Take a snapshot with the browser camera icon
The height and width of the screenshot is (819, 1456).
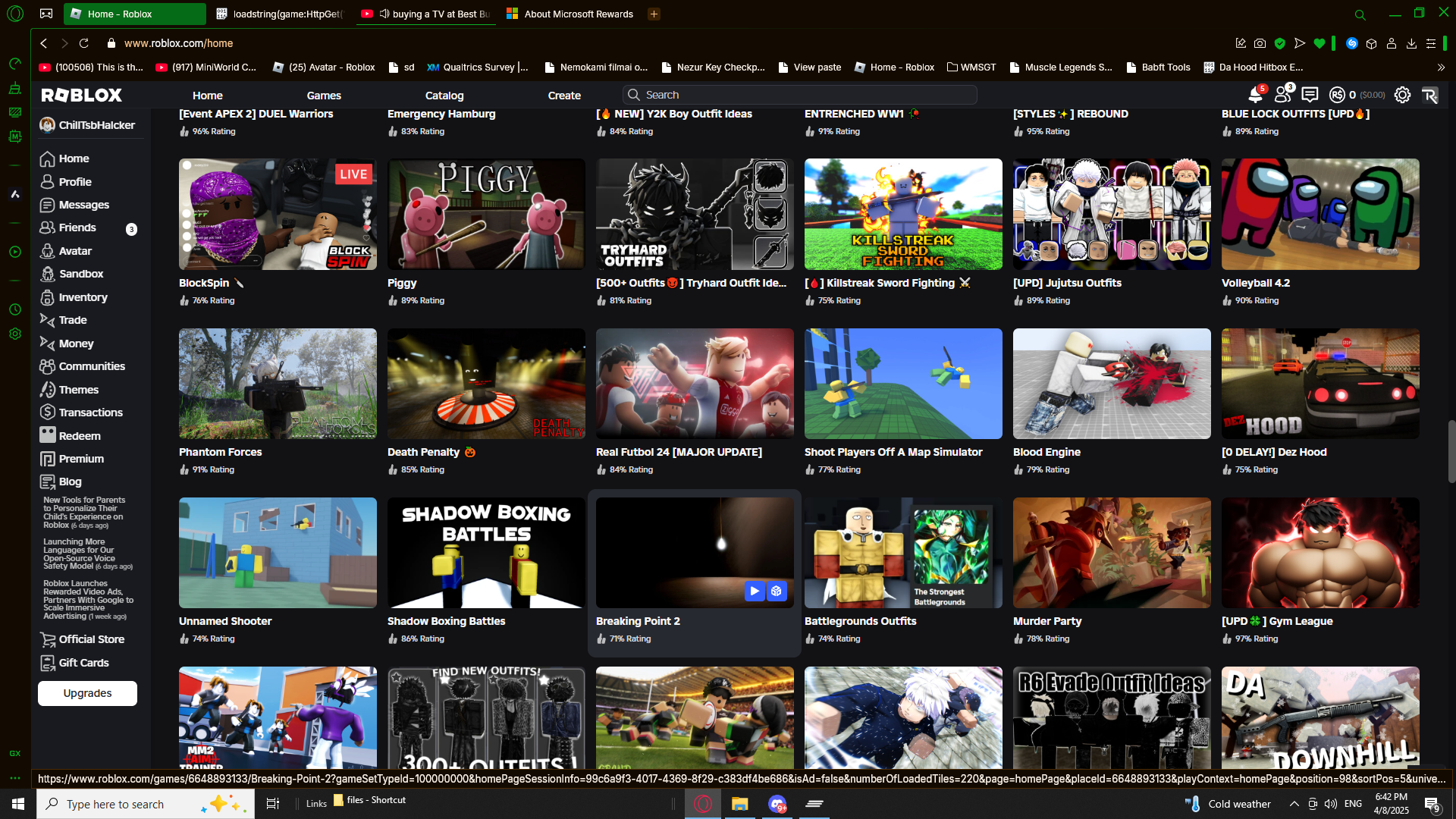(1260, 43)
